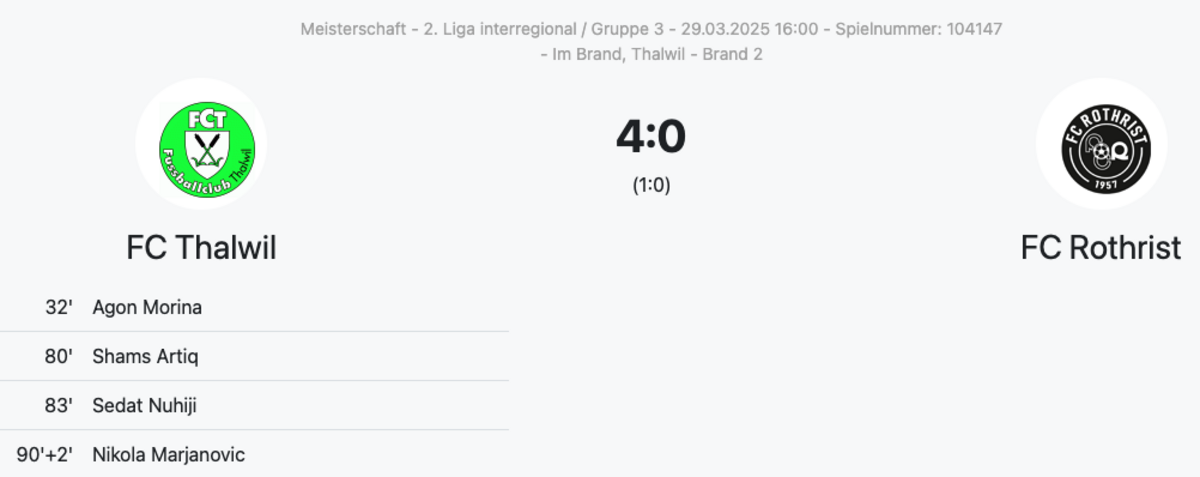1200x477 pixels.
Task: Click the 32' goal minute marker
Action: [x=59, y=307]
